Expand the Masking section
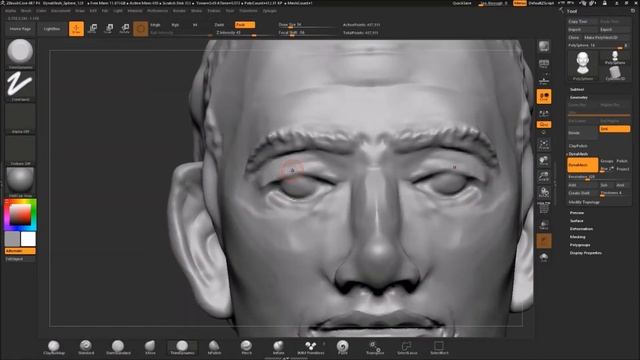The width and height of the screenshot is (640, 360). coord(578,237)
